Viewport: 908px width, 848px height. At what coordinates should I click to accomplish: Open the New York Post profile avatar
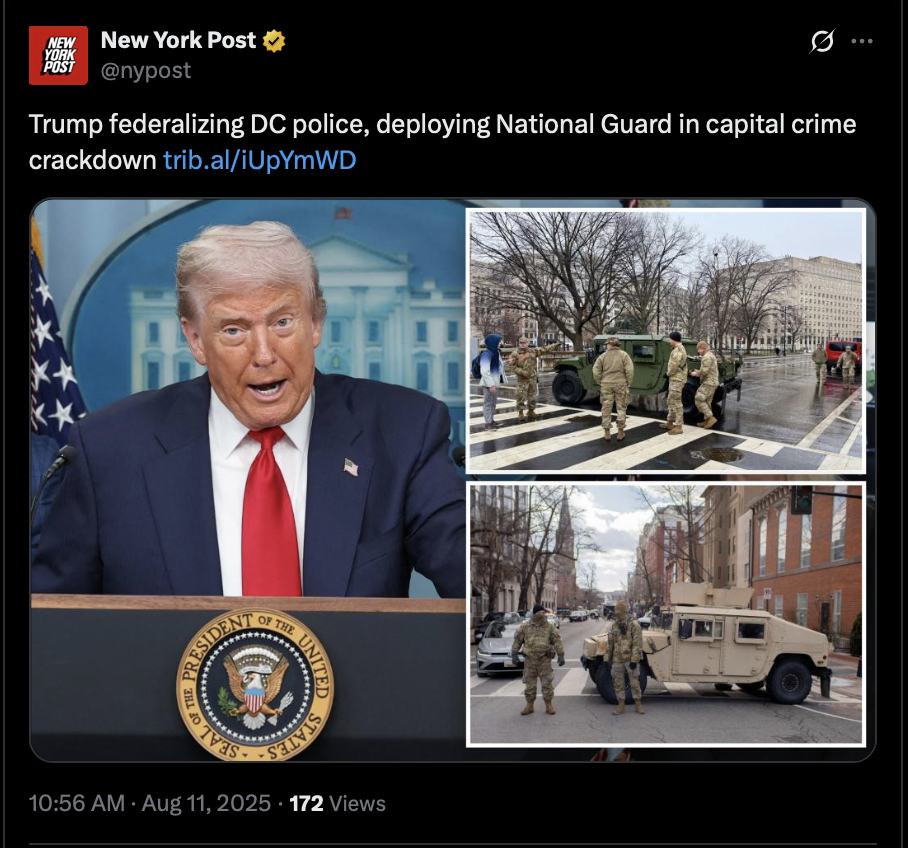(58, 56)
